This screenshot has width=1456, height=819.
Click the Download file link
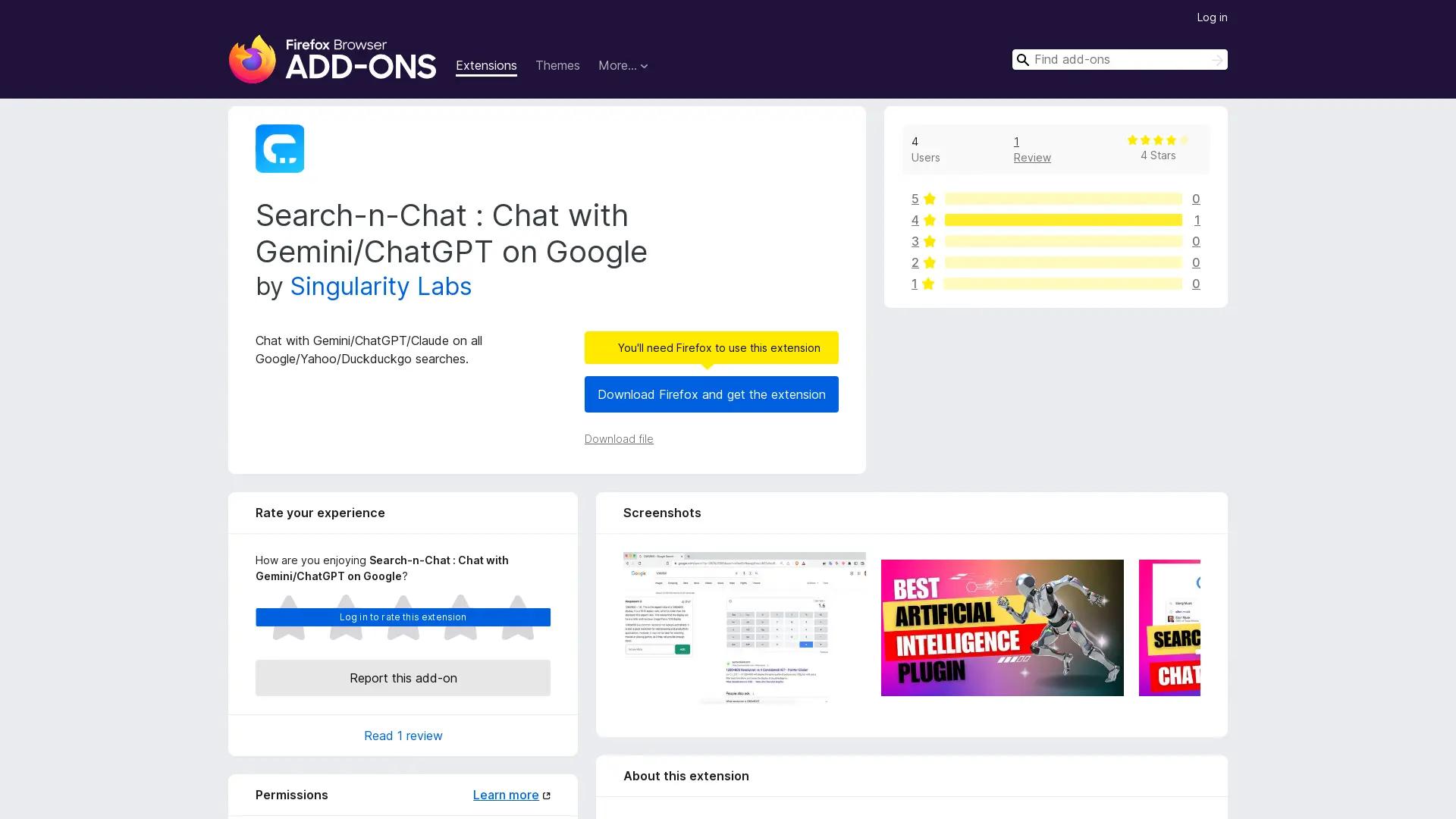(618, 439)
